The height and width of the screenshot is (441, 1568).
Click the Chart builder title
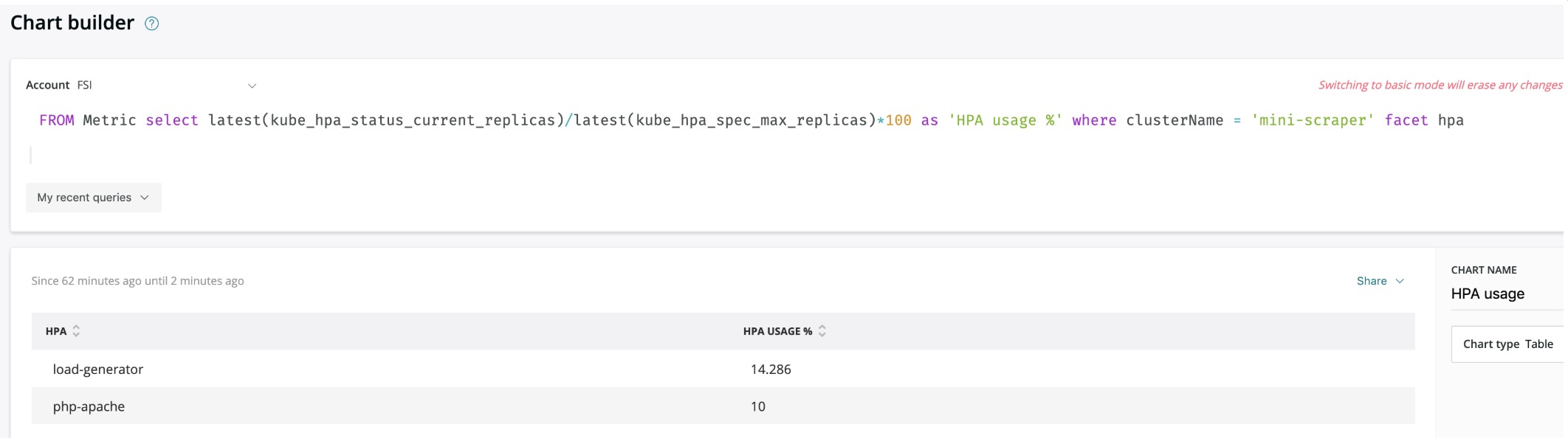point(72,23)
